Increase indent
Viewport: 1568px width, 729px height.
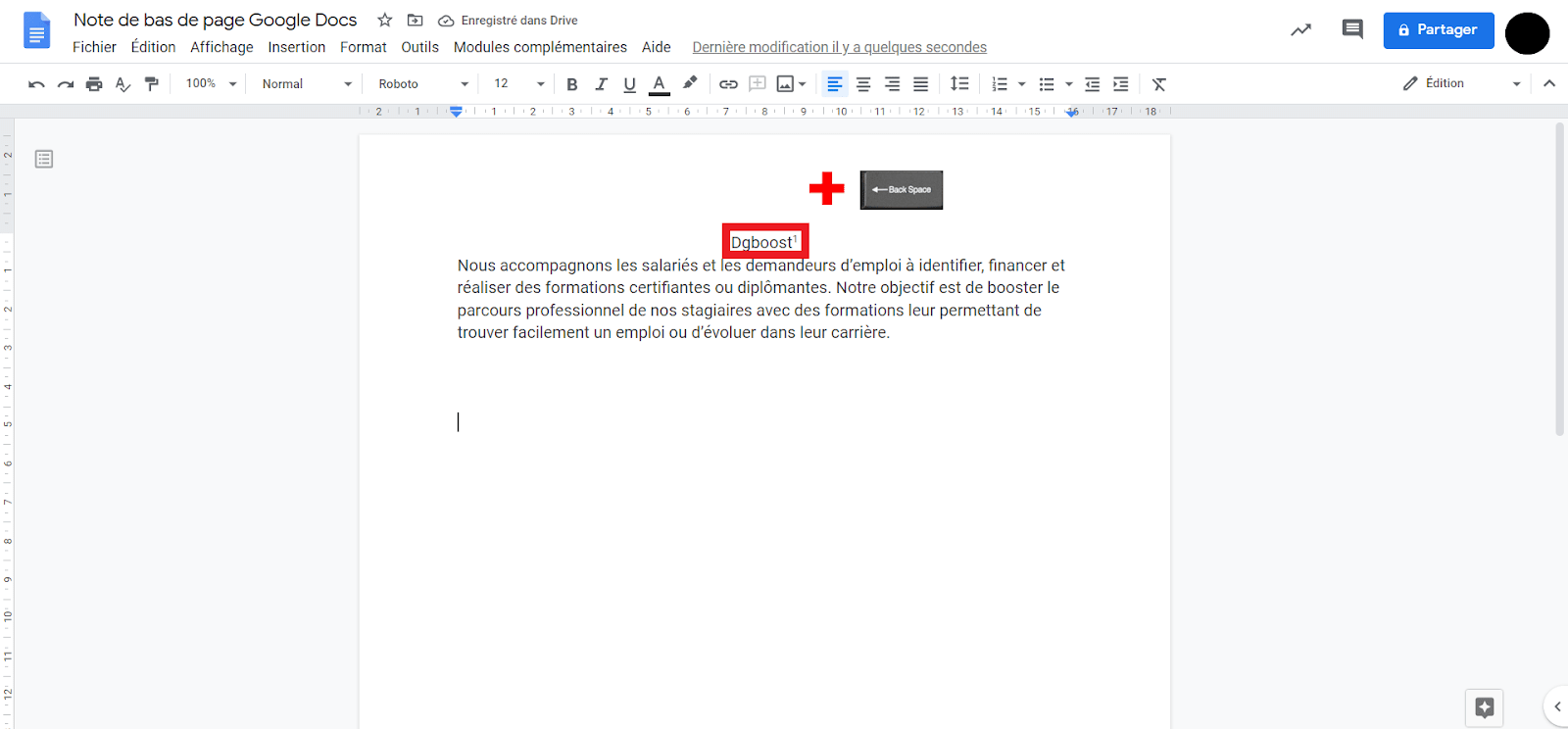pyautogui.click(x=1120, y=84)
